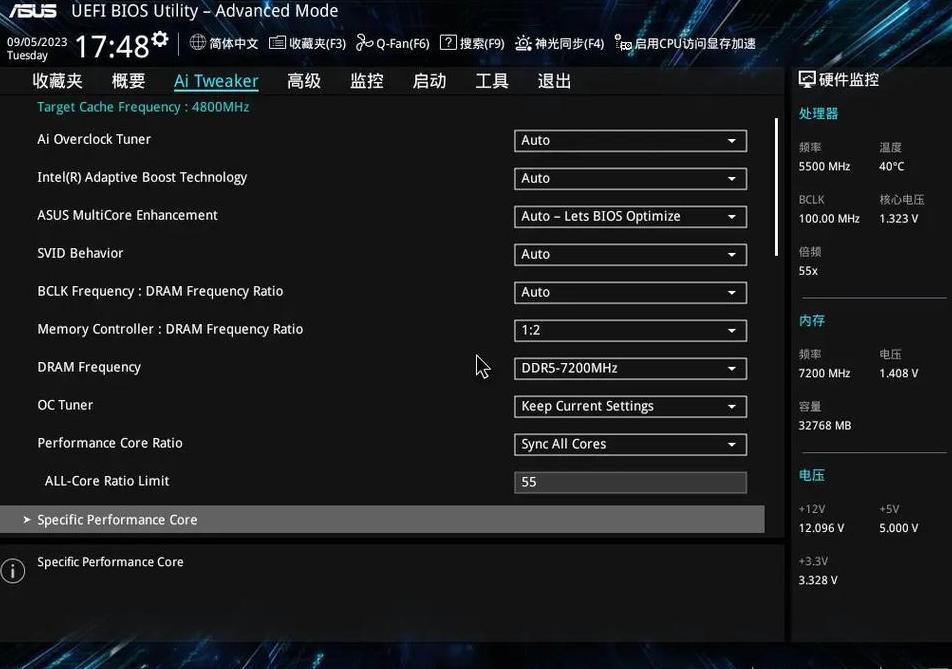
Task: Open the Q-Fan(F6) fan icon
Action: click(364, 42)
